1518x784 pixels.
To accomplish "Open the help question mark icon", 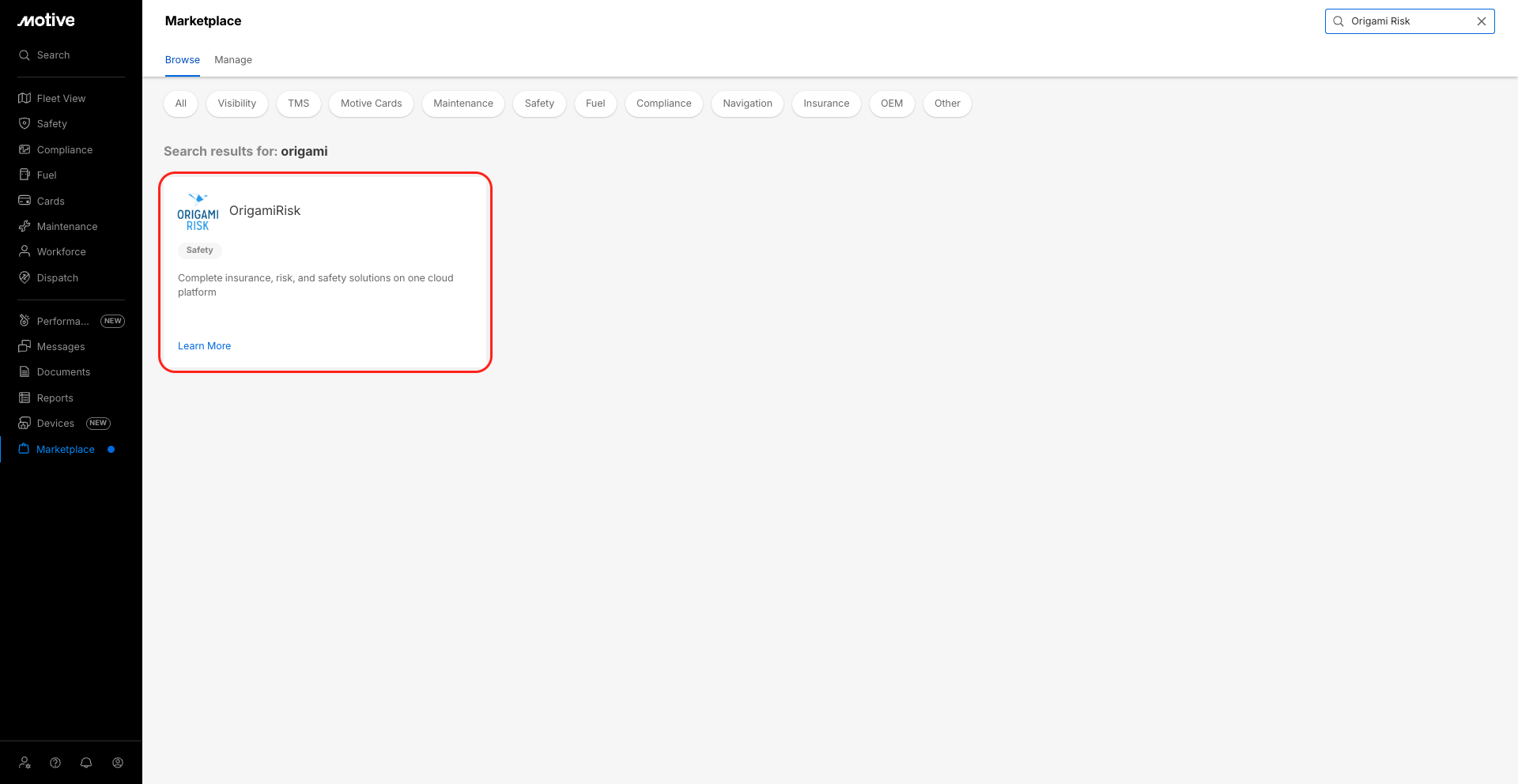I will pyautogui.click(x=55, y=763).
